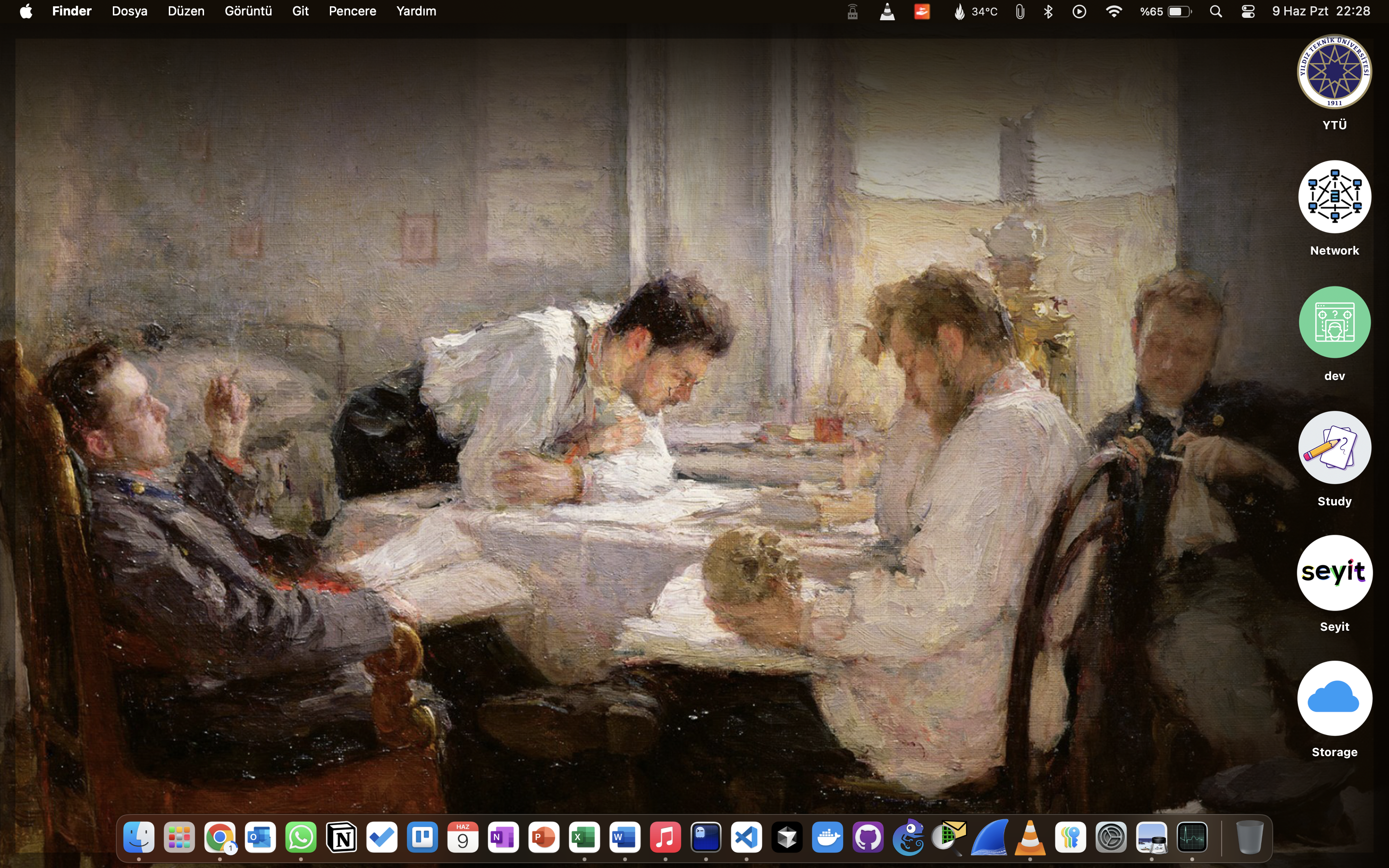Screen dimensions: 1389x868
Task: Open Microsoft Outlook in the Dock
Action: [260, 838]
